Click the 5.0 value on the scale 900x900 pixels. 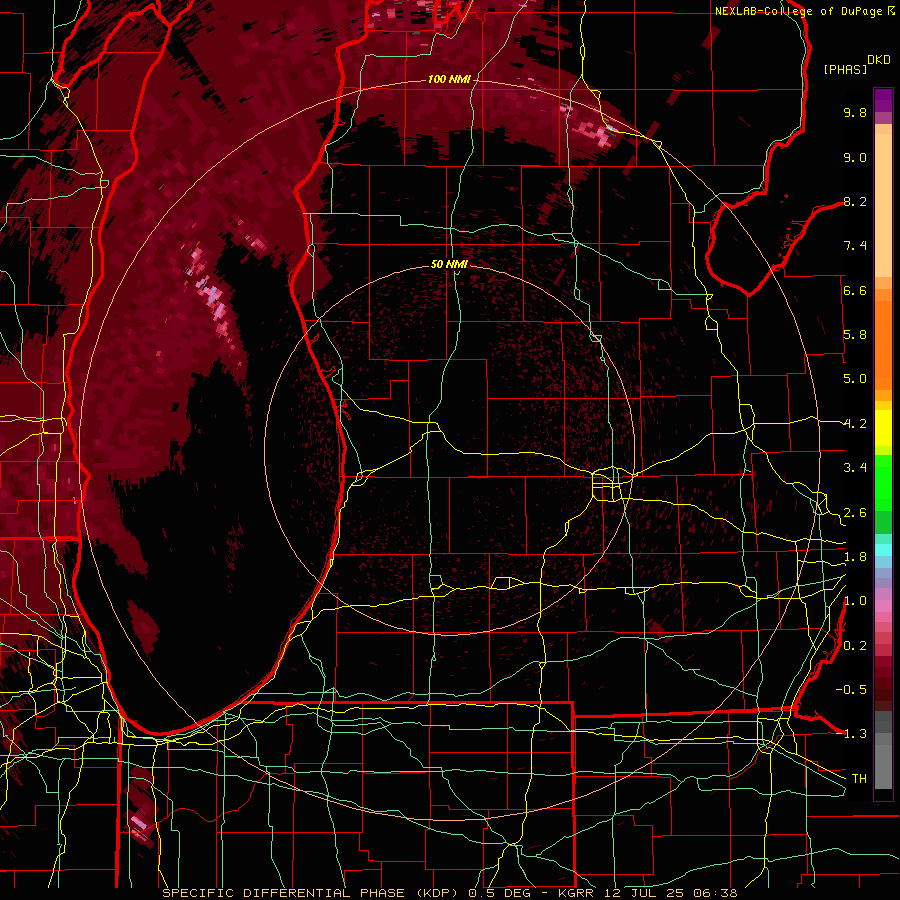[x=855, y=379]
